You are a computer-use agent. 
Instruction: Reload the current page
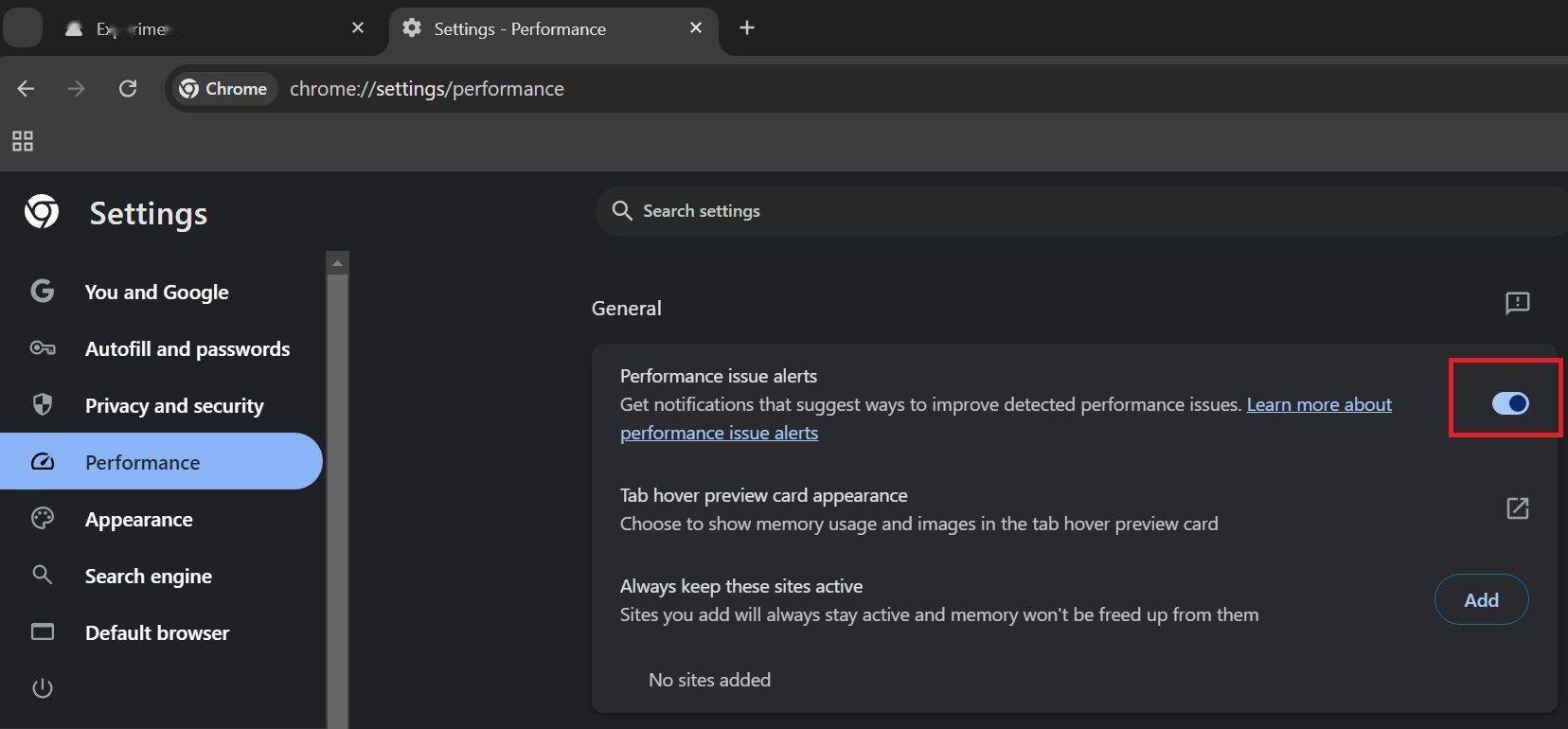click(128, 88)
